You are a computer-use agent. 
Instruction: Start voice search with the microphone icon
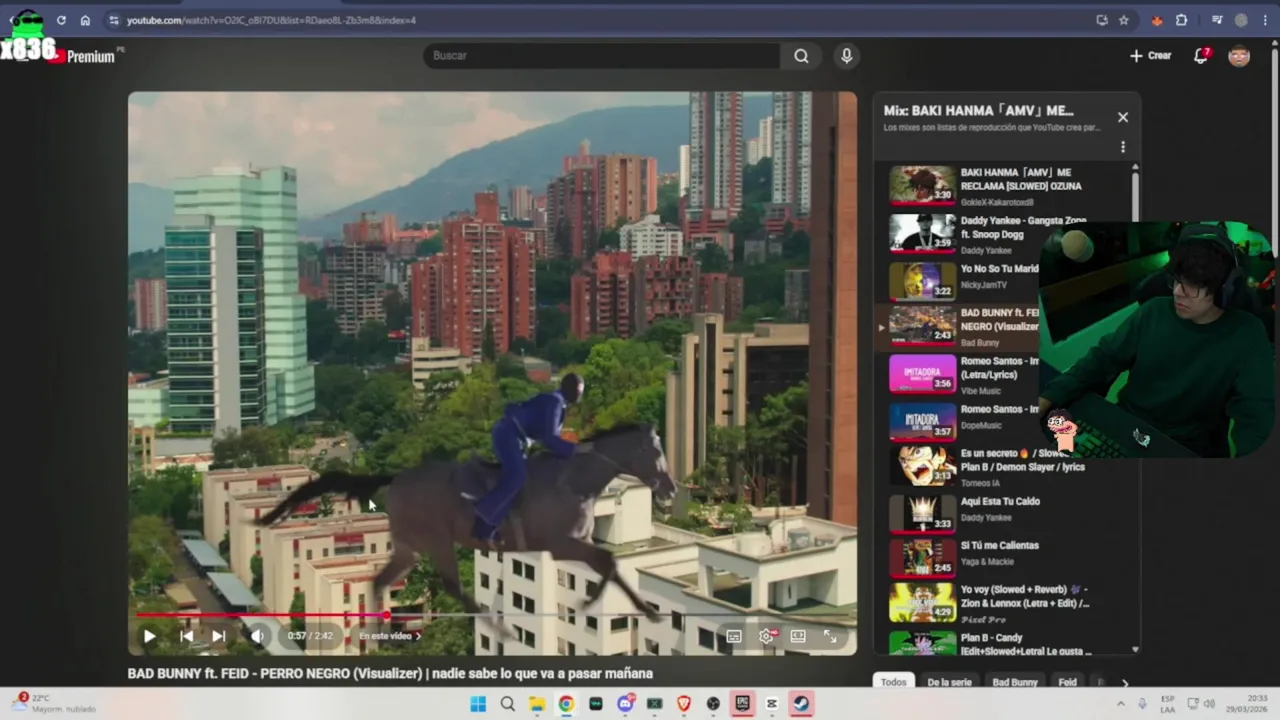(x=846, y=56)
